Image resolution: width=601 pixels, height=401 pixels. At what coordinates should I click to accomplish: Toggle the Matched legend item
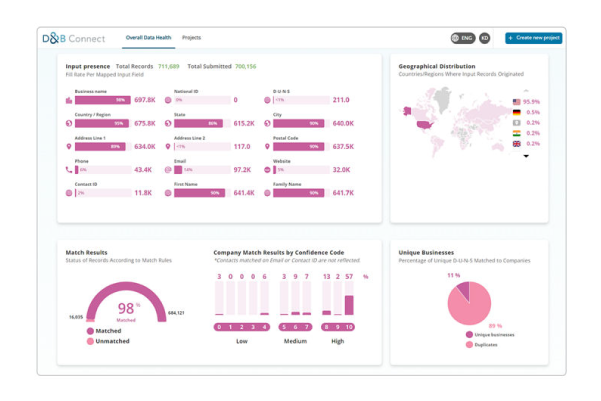point(106,332)
